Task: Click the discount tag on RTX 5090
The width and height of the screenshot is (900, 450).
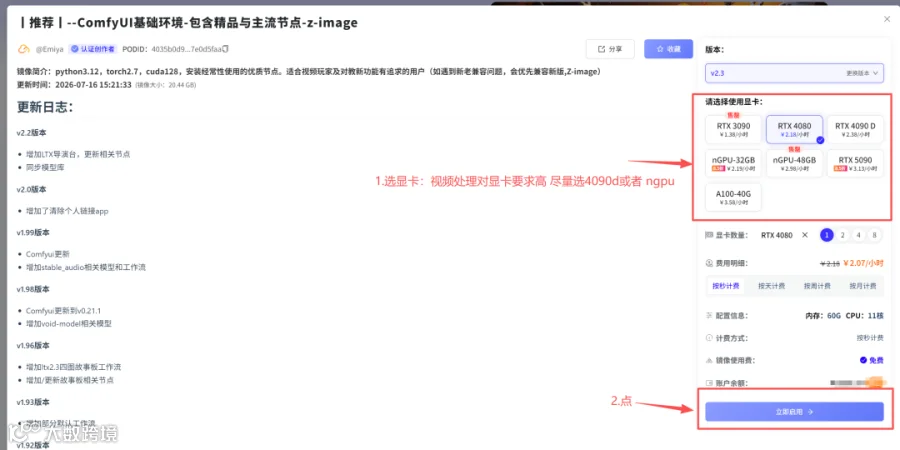Action: (840, 169)
